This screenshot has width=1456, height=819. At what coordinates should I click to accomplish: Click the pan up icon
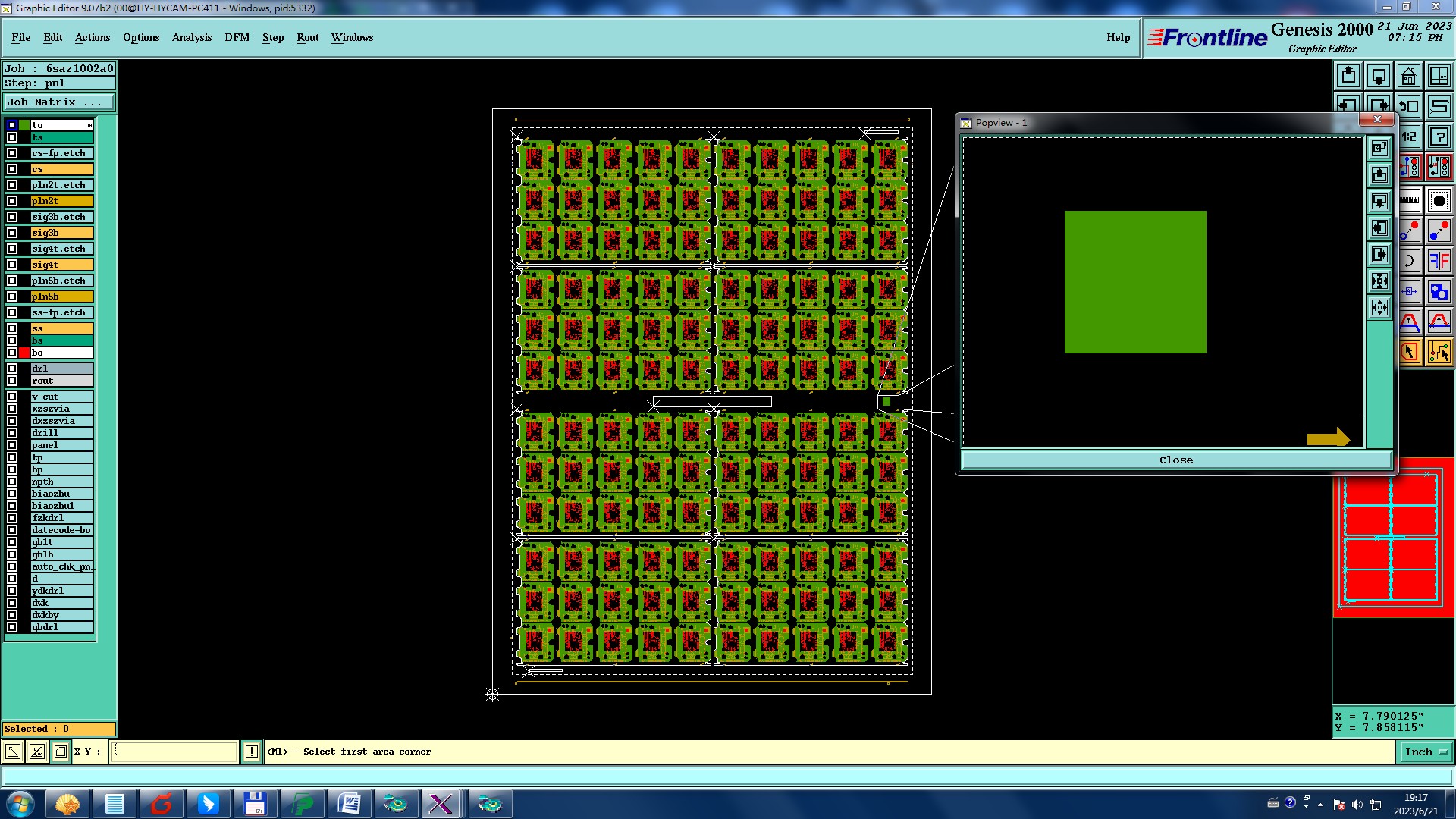[x=1348, y=76]
